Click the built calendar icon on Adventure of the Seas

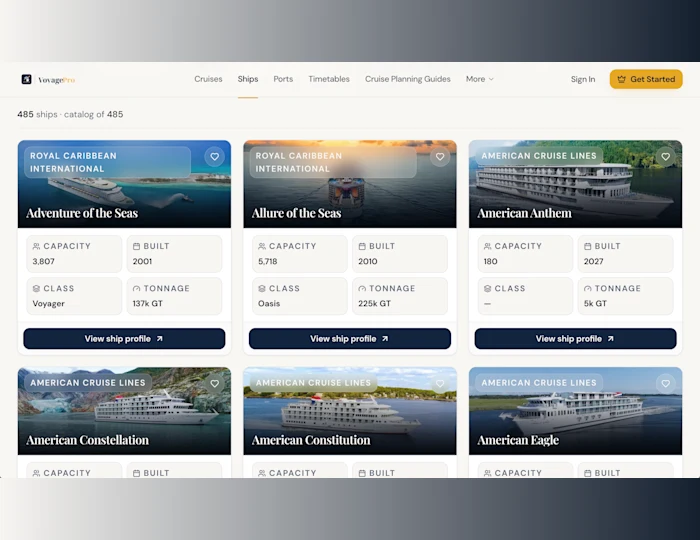pos(136,246)
